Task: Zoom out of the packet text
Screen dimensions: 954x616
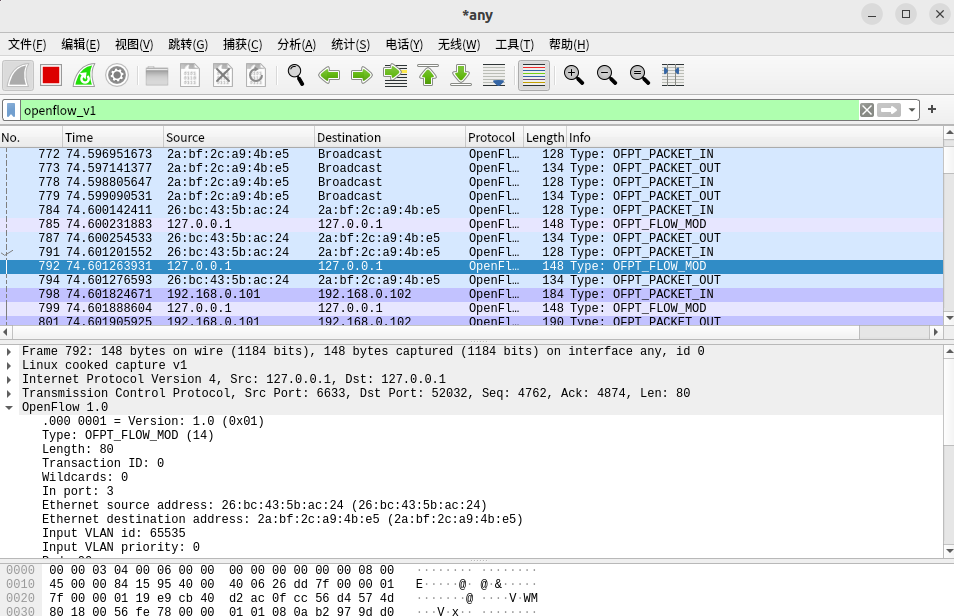Action: tap(607, 75)
